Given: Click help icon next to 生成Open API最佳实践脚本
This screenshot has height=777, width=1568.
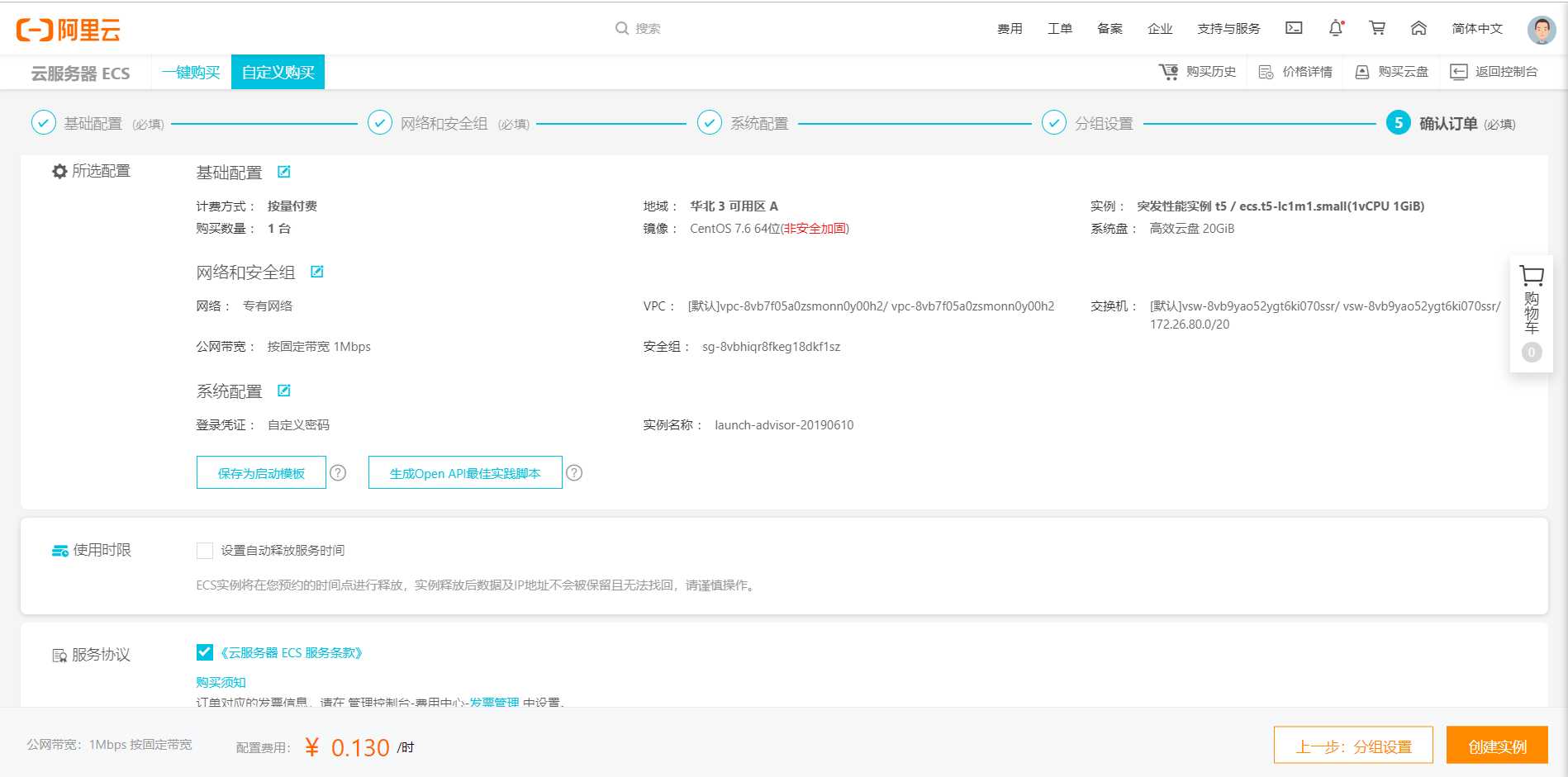Looking at the screenshot, I should [574, 472].
